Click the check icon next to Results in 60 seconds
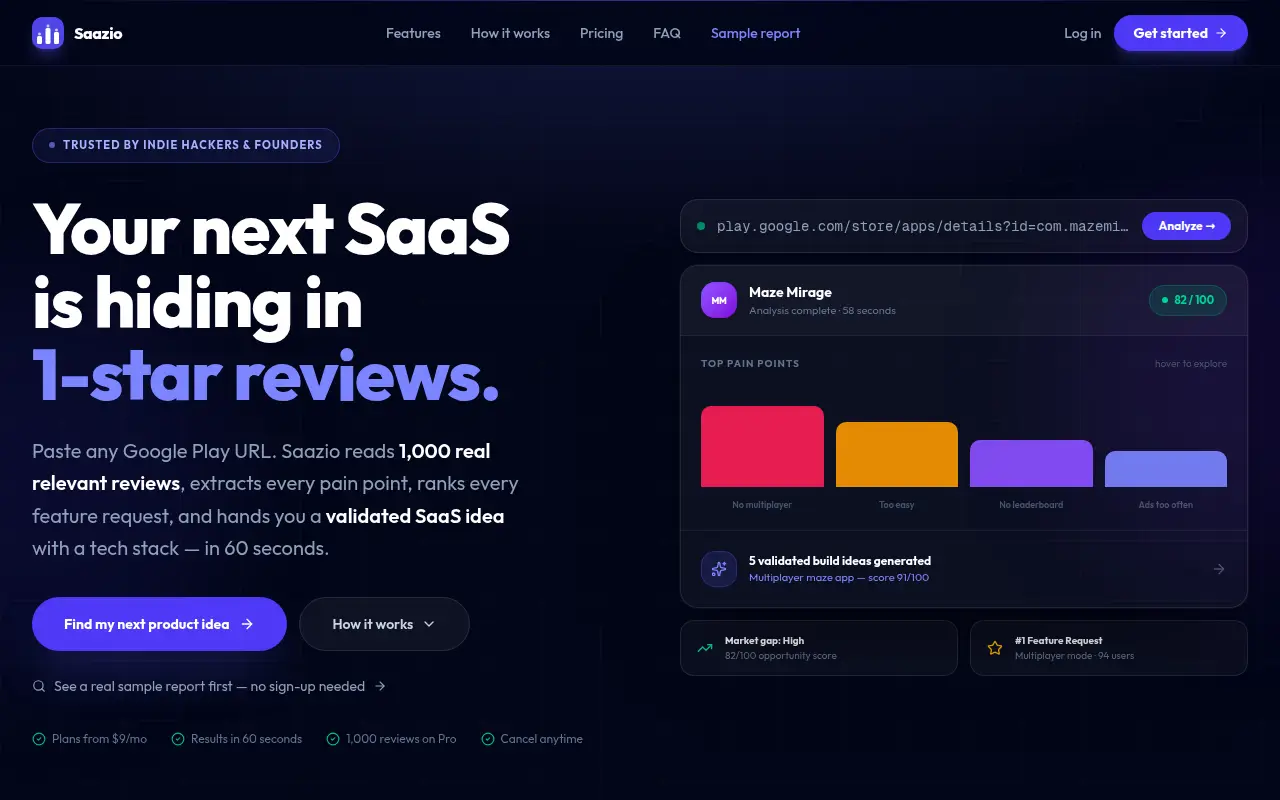The width and height of the screenshot is (1280, 800). tap(178, 739)
